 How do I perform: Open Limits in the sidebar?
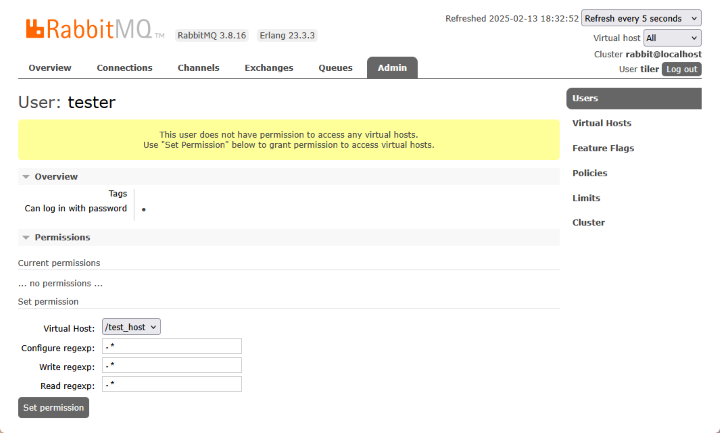pos(586,198)
